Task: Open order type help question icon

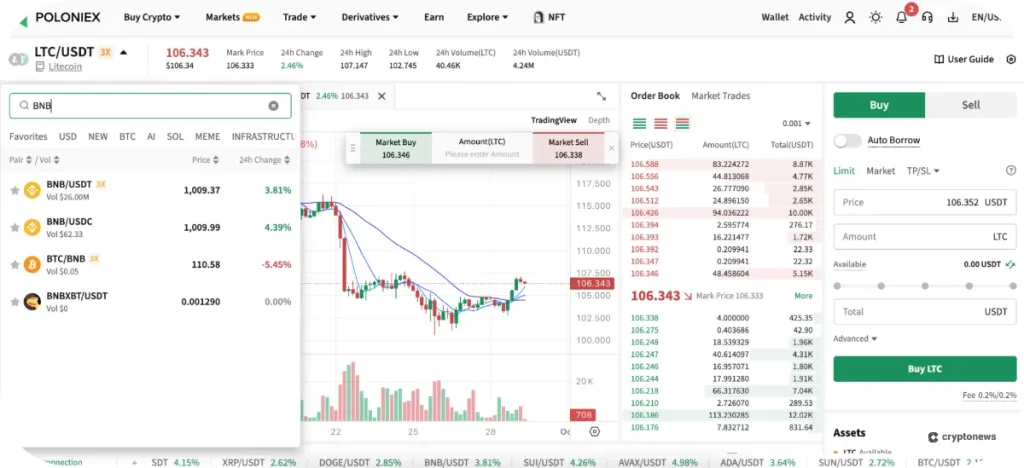Action: (1011, 170)
